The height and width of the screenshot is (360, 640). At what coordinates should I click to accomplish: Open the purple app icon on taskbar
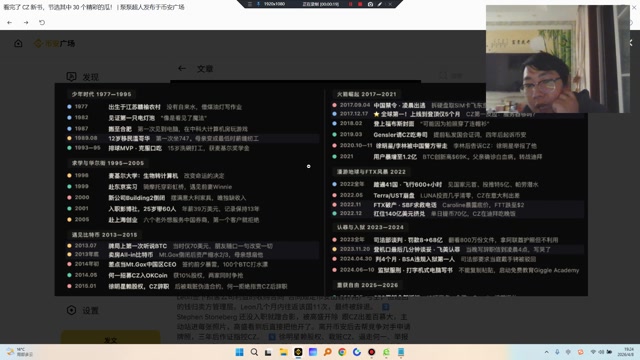tap(313, 352)
